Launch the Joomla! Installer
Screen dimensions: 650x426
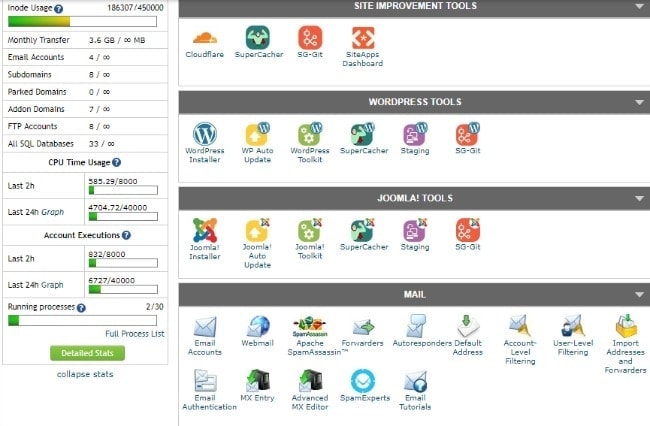(205, 239)
